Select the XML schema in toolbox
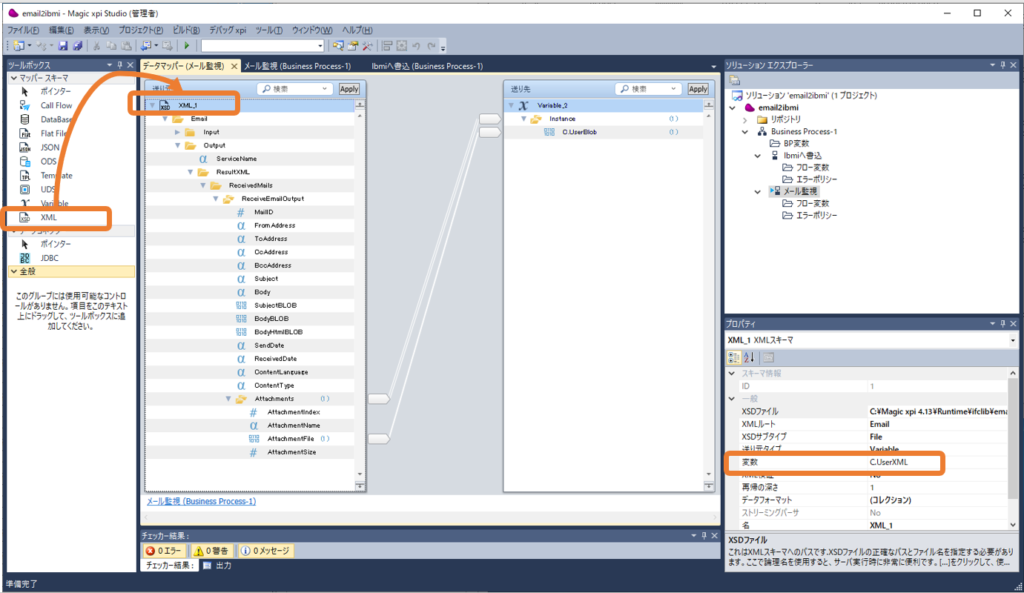 [x=47, y=217]
